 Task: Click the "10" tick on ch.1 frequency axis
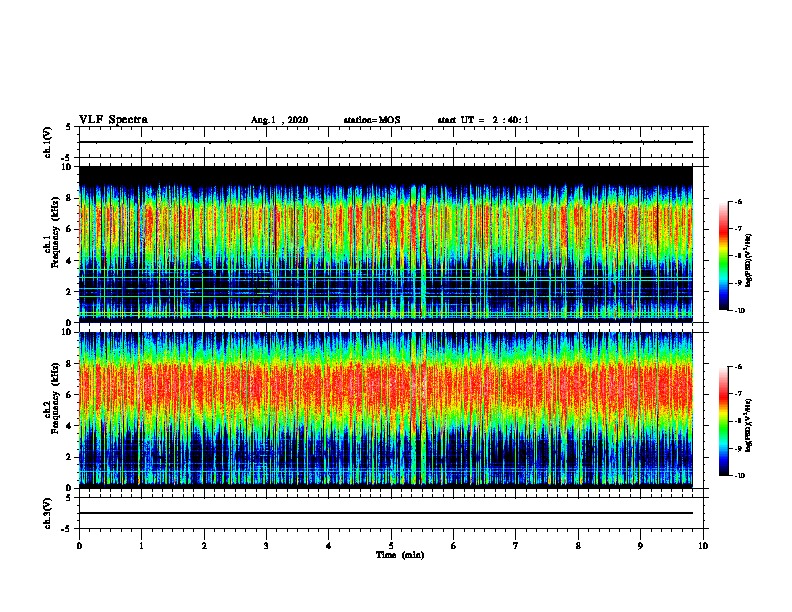pos(67,167)
